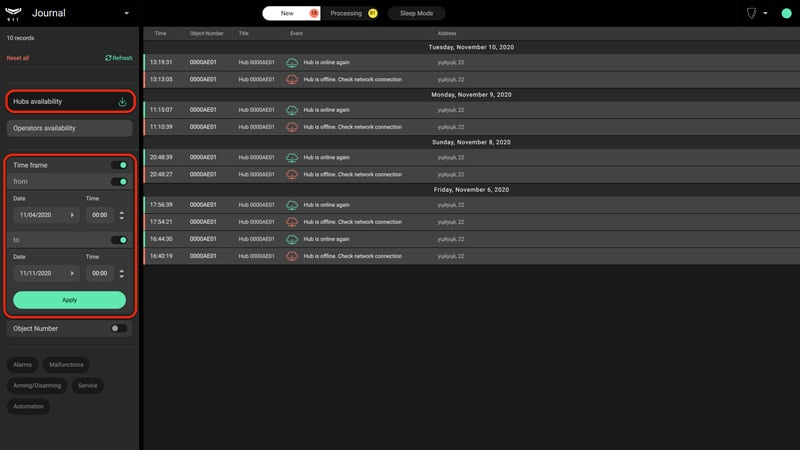
Task: Click the 'to' time field 00:00
Action: pyautogui.click(x=99, y=273)
